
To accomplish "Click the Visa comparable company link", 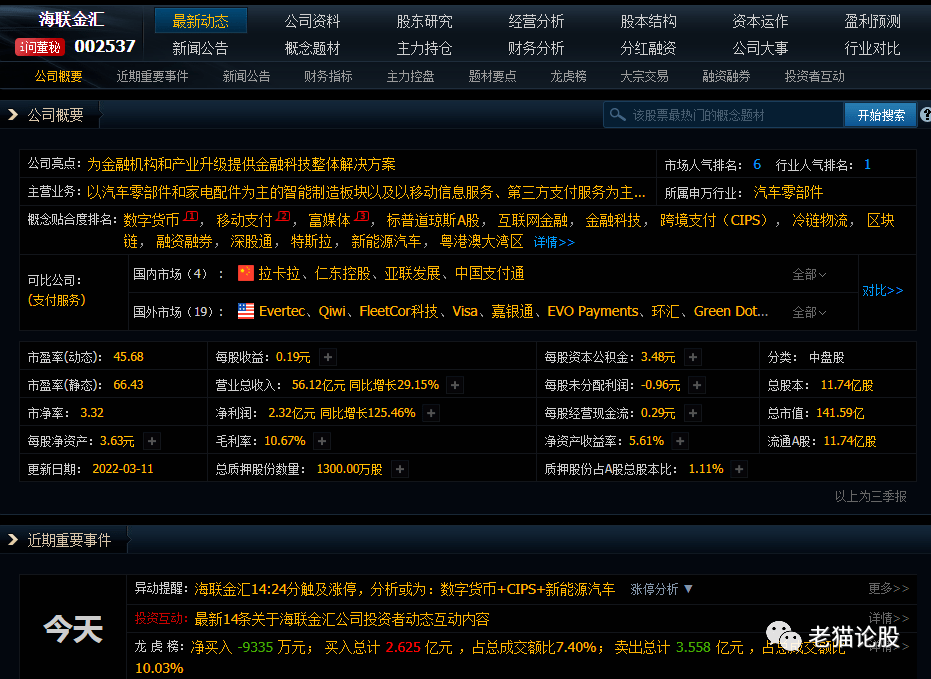I will click(465, 311).
